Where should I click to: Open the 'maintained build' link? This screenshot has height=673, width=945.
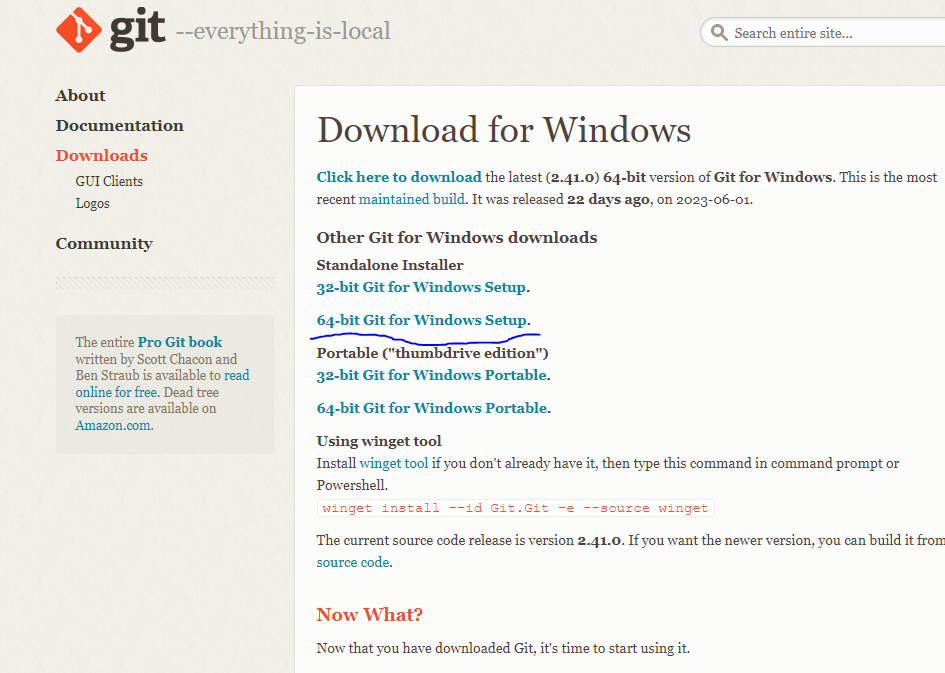pos(412,199)
